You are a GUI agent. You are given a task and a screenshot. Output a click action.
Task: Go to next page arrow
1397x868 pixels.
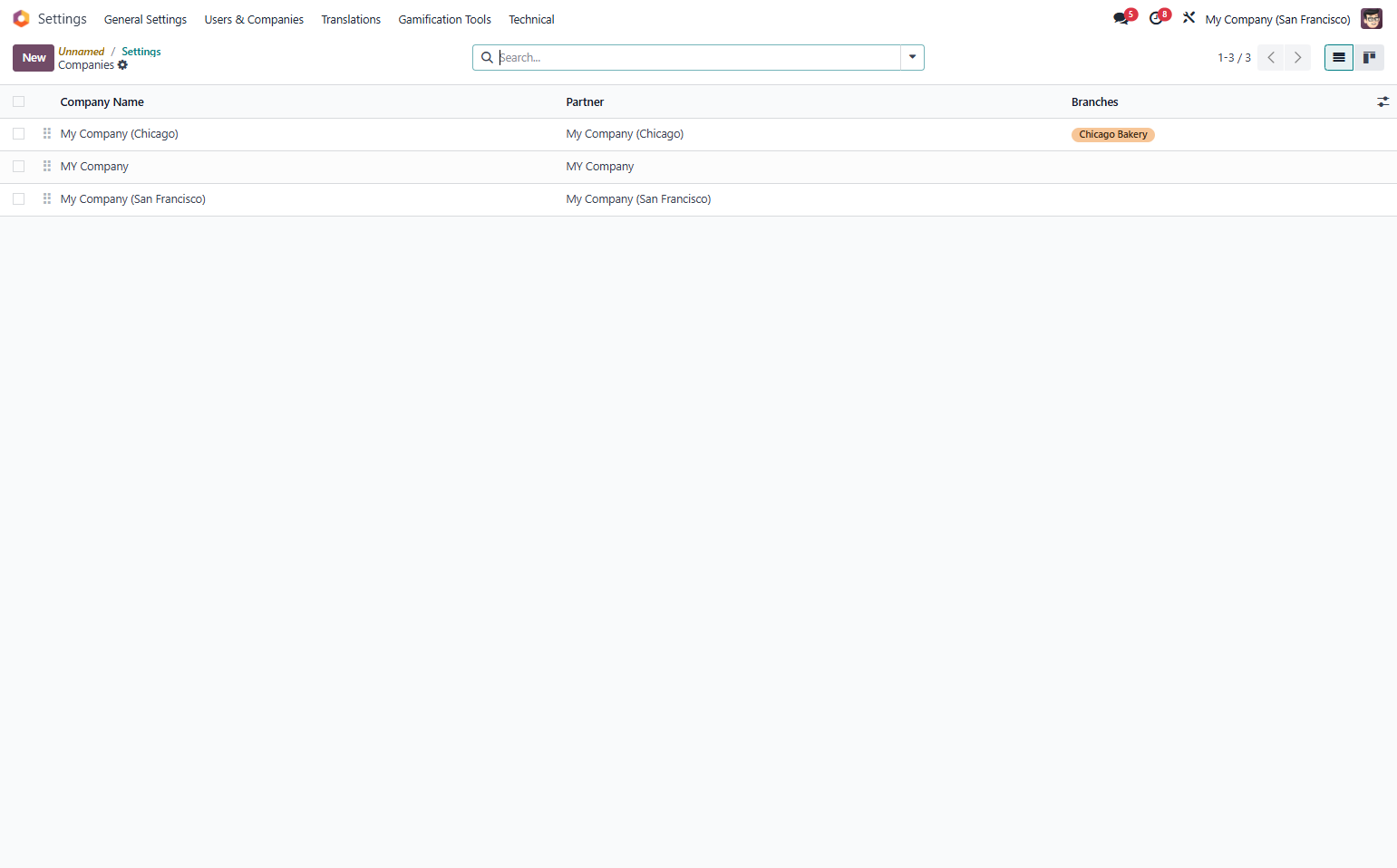coord(1297,58)
